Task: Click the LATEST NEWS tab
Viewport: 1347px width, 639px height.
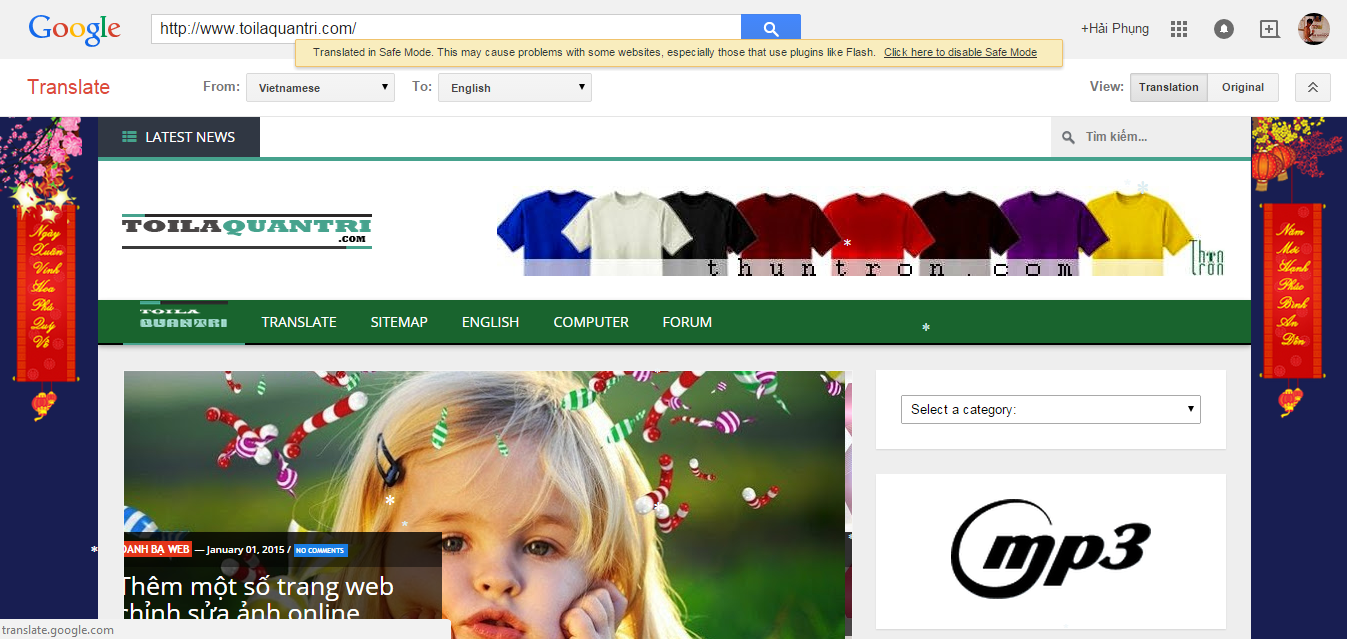Action: pyautogui.click(x=179, y=137)
